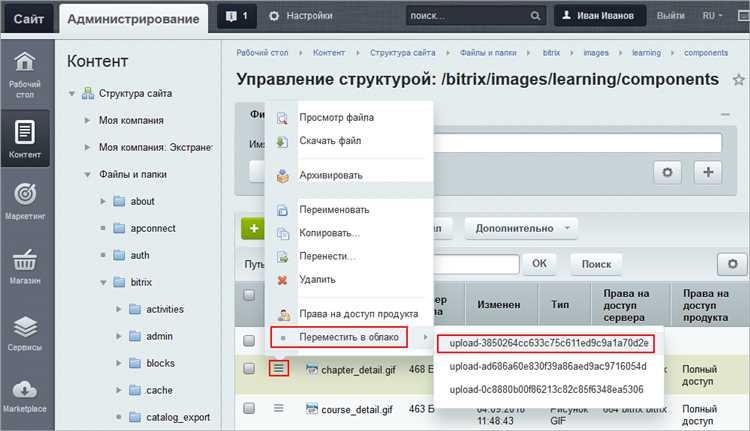Expand Моя компания: Экстранет node
The image size is (750, 431).
(x=87, y=147)
